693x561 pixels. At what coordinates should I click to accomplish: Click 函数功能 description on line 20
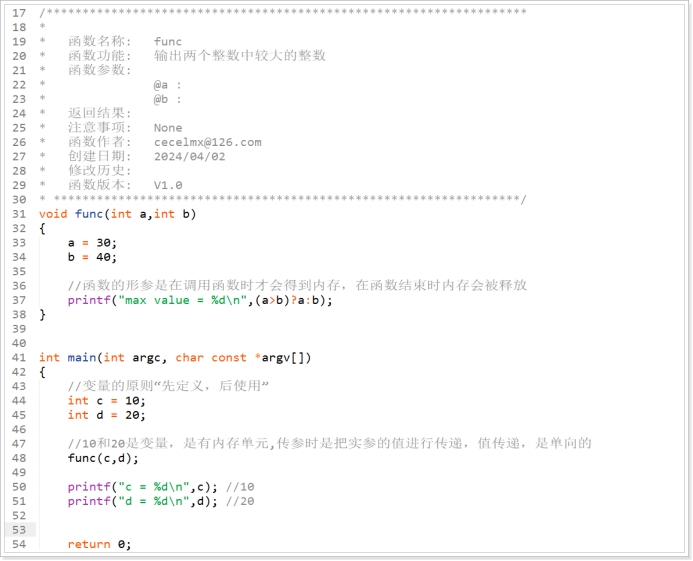tap(240, 56)
